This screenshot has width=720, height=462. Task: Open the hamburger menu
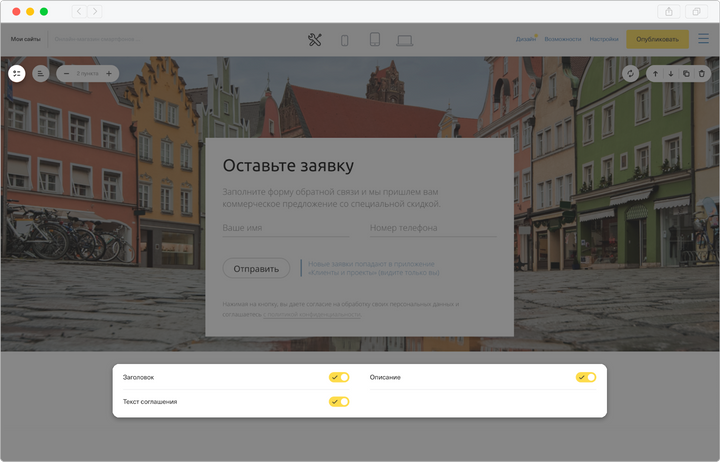(x=704, y=39)
